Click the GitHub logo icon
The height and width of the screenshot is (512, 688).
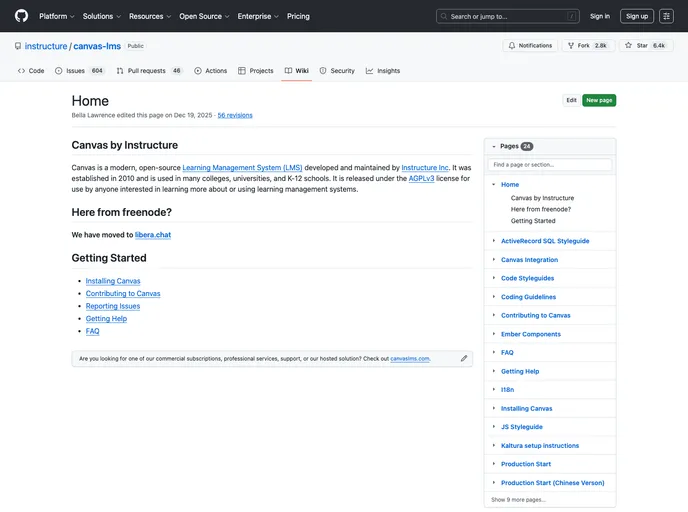click(22, 16)
